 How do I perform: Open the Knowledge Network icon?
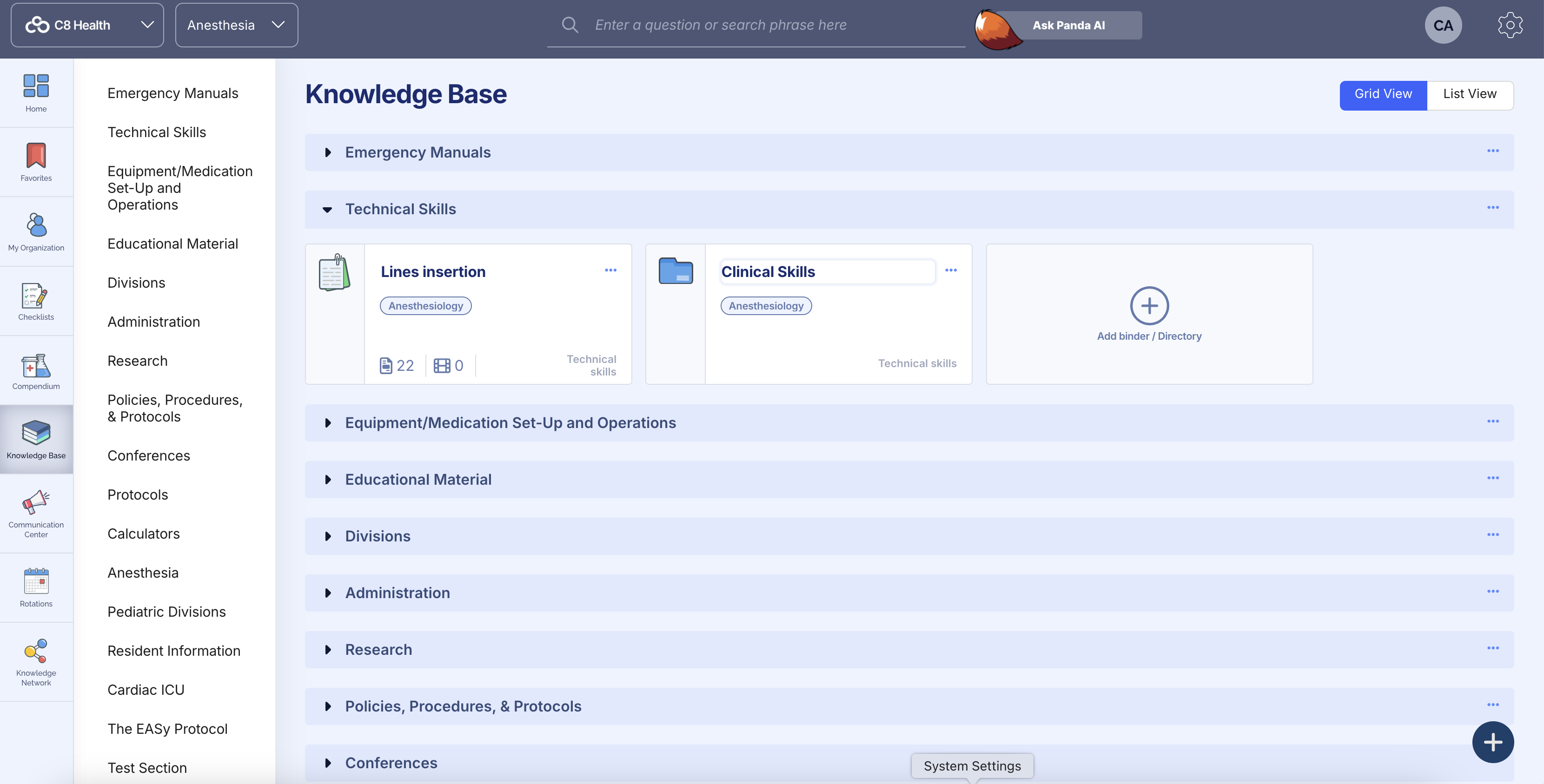click(x=36, y=651)
